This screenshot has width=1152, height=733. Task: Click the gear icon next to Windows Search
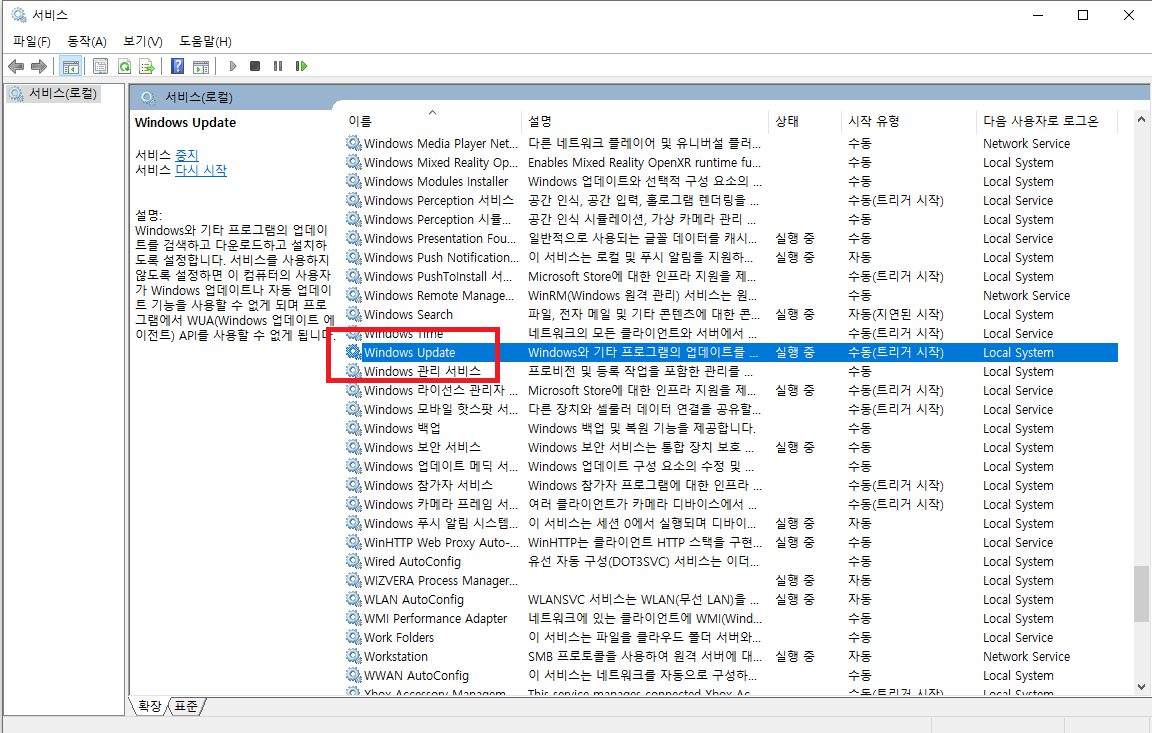pyautogui.click(x=354, y=314)
